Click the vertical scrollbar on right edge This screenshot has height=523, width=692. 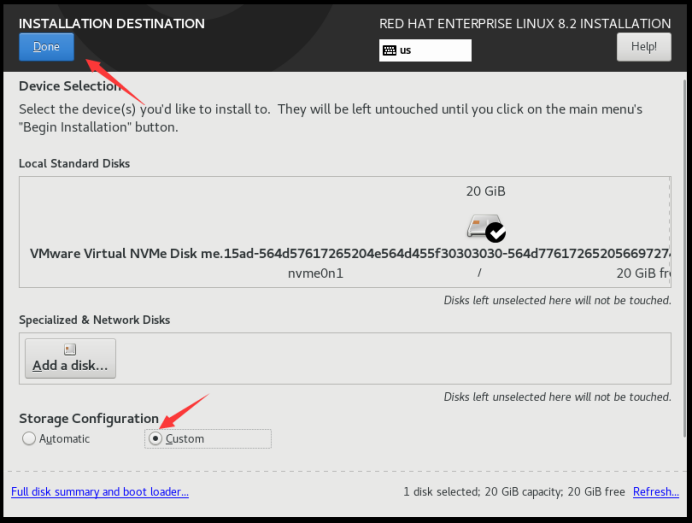pos(684,256)
